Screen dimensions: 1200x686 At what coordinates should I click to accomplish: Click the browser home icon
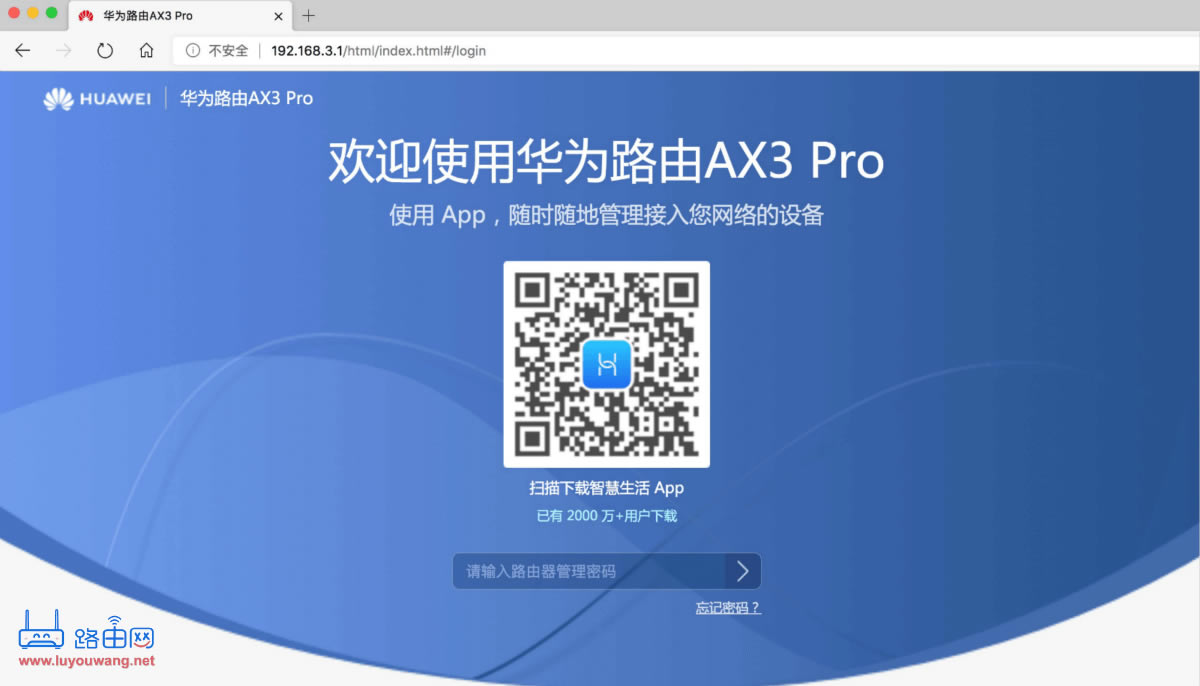(145, 50)
